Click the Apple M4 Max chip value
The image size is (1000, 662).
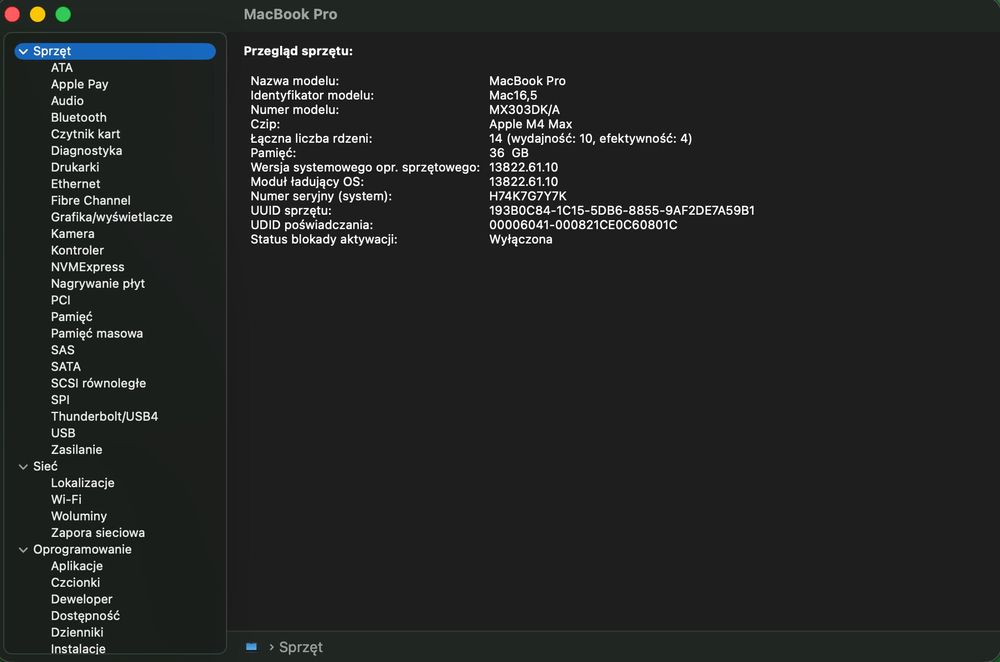(x=531, y=124)
